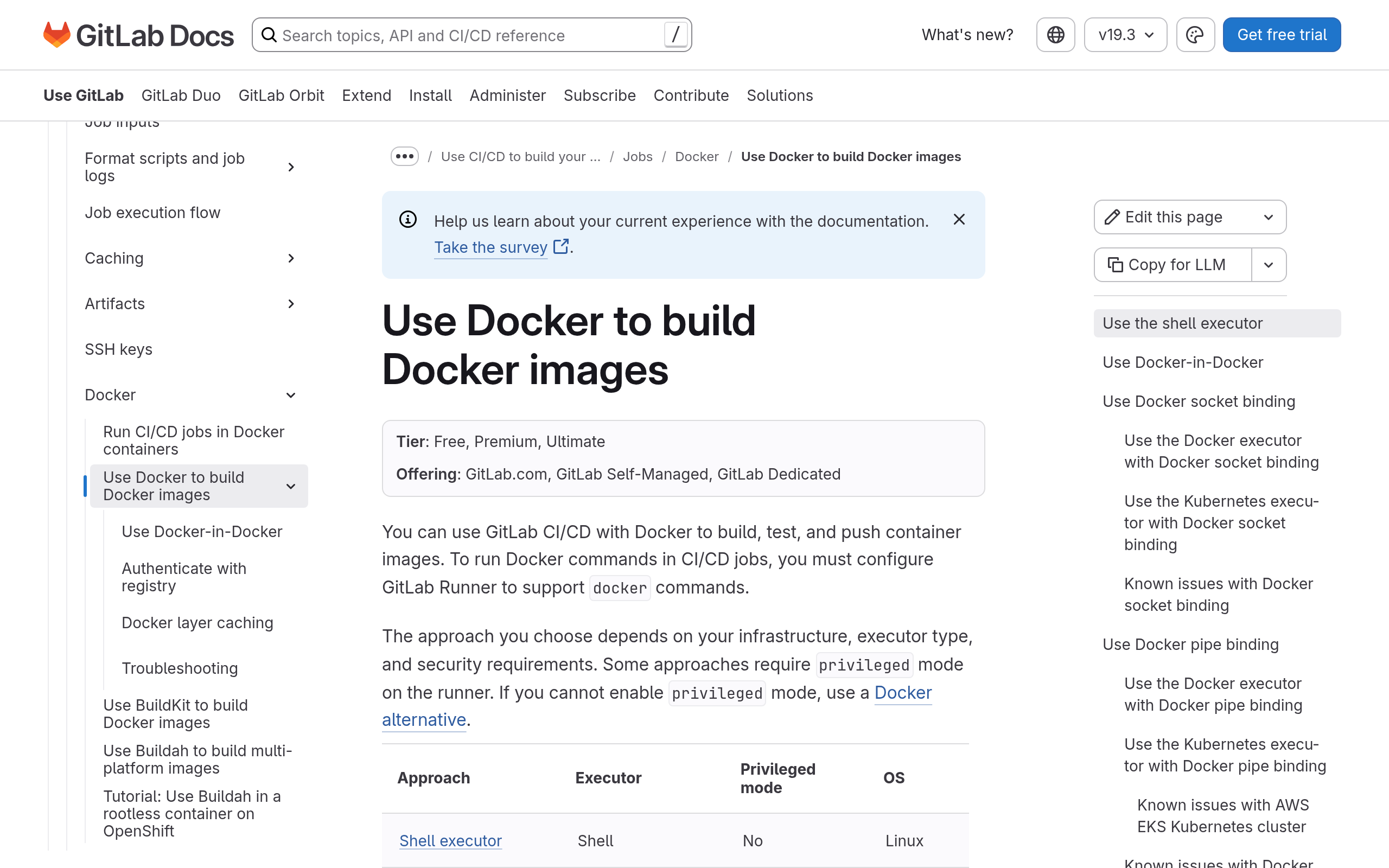Expand the breadcrumb ellipsis button
The height and width of the screenshot is (868, 1389).
point(405,156)
